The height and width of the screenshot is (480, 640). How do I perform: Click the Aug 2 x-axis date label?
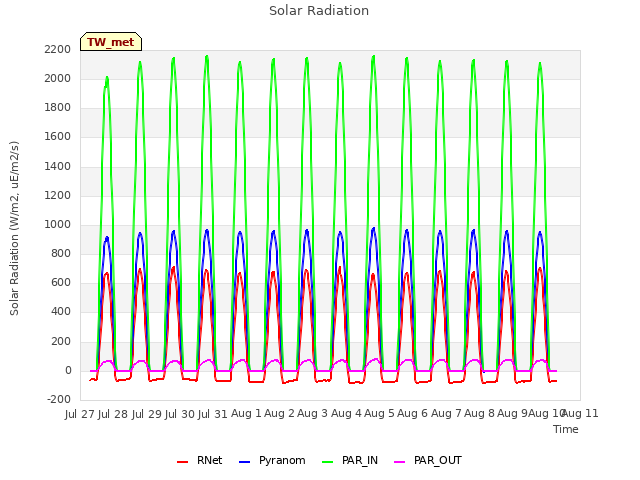[280, 414]
